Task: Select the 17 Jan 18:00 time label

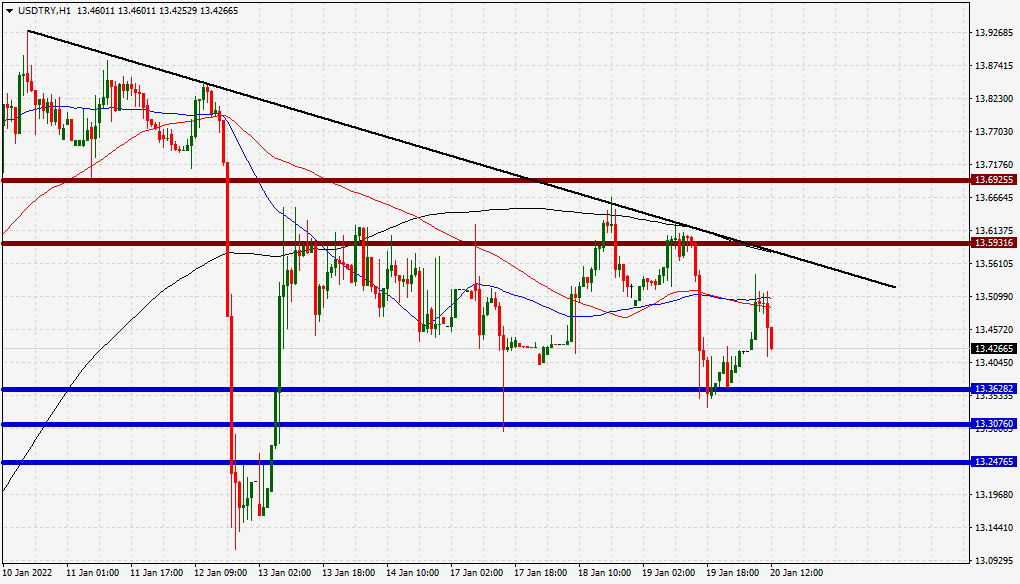Action: (541, 573)
